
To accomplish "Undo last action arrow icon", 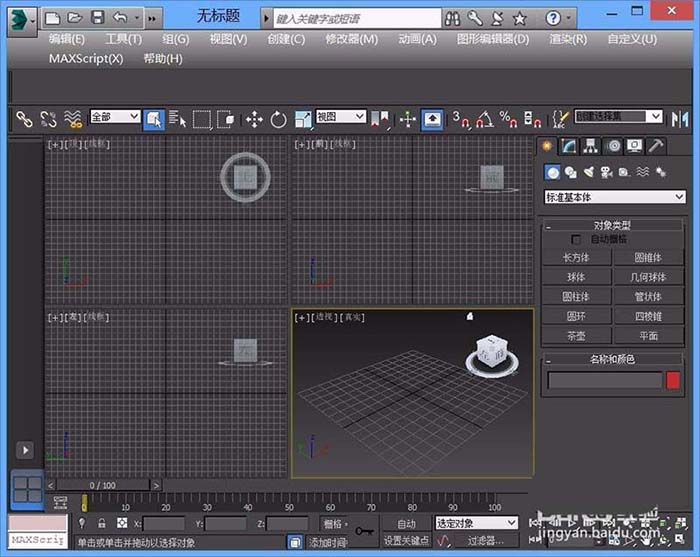I will tap(120, 18).
